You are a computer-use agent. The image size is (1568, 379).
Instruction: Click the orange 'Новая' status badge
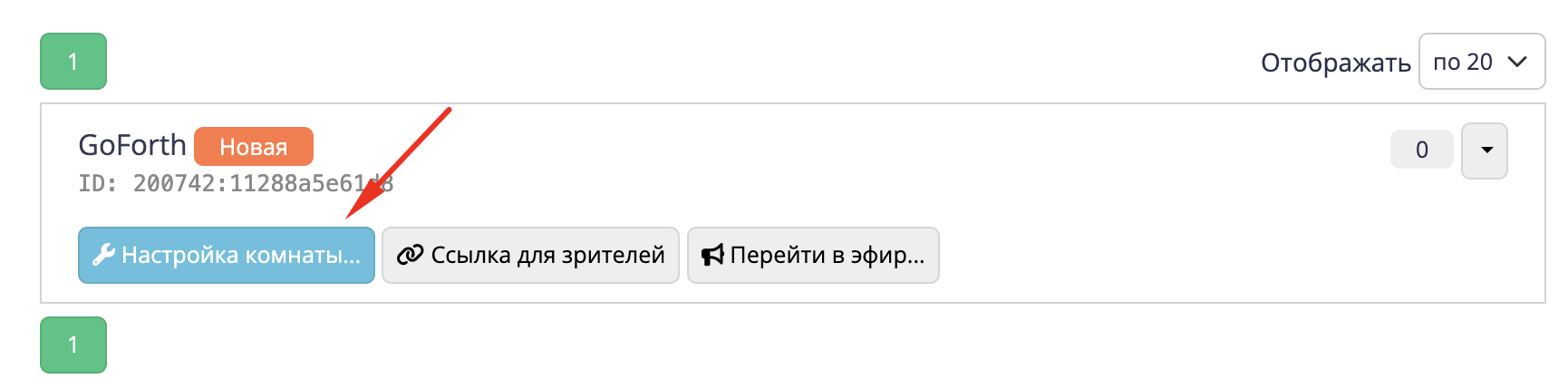pyautogui.click(x=254, y=147)
